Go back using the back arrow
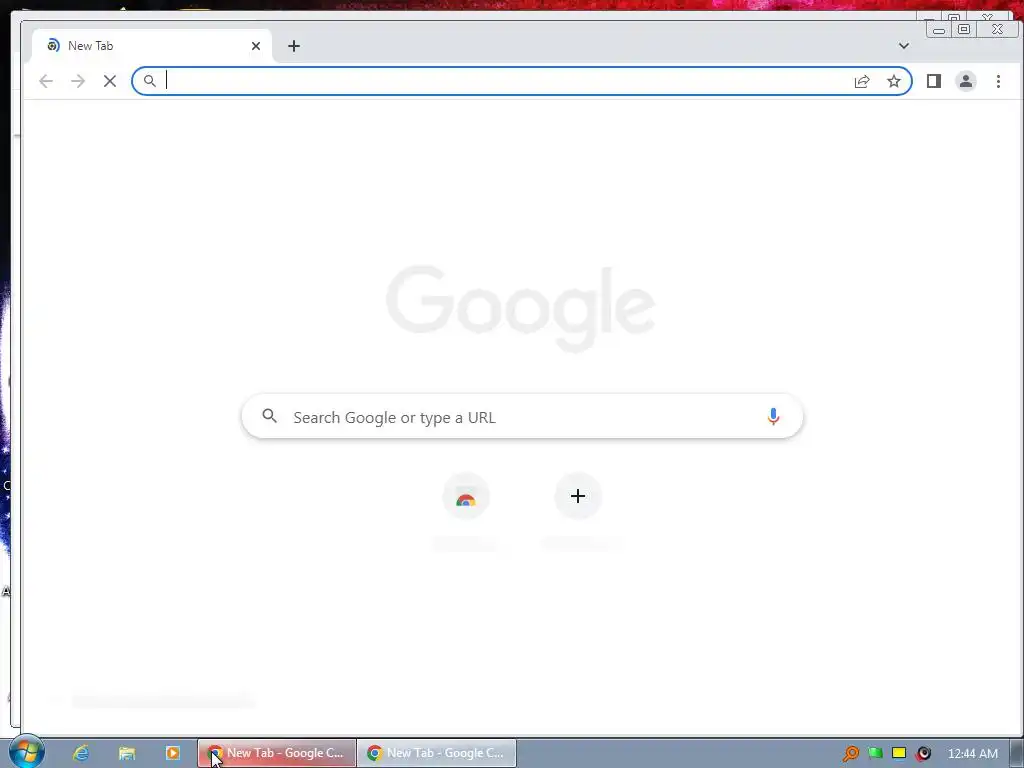1024x768 pixels. (x=46, y=81)
